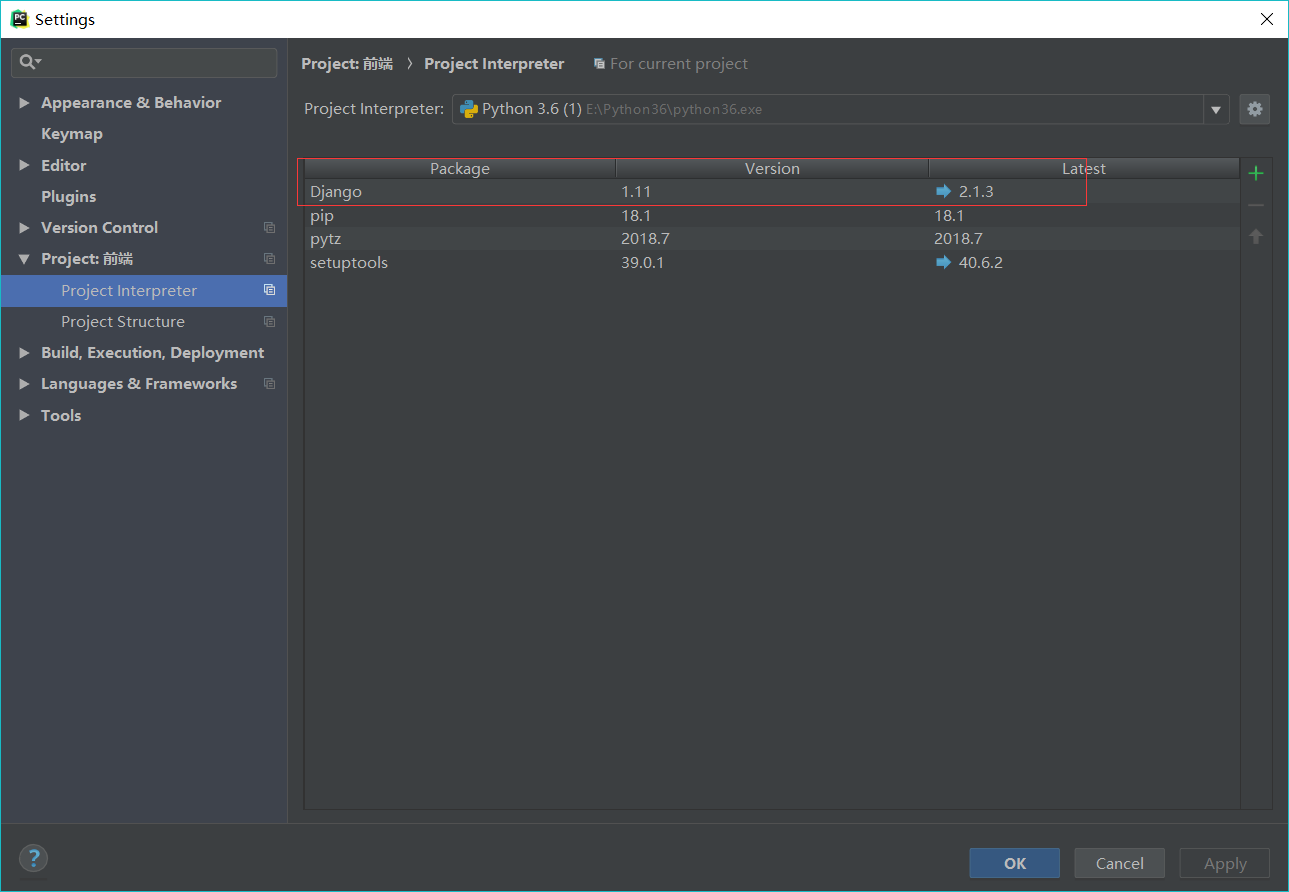The height and width of the screenshot is (892, 1289).
Task: Sort by the Package column header
Action: (x=460, y=169)
